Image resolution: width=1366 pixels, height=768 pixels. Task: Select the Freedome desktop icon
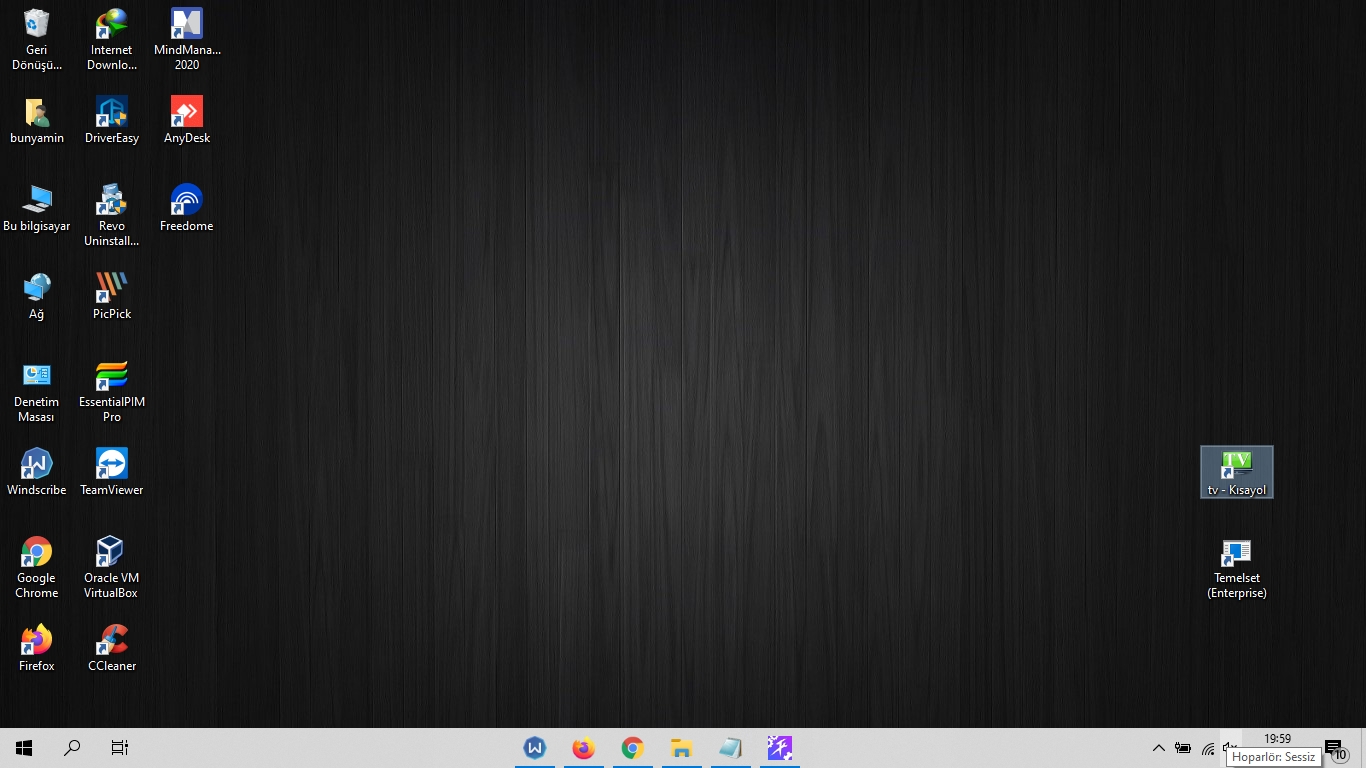click(187, 209)
